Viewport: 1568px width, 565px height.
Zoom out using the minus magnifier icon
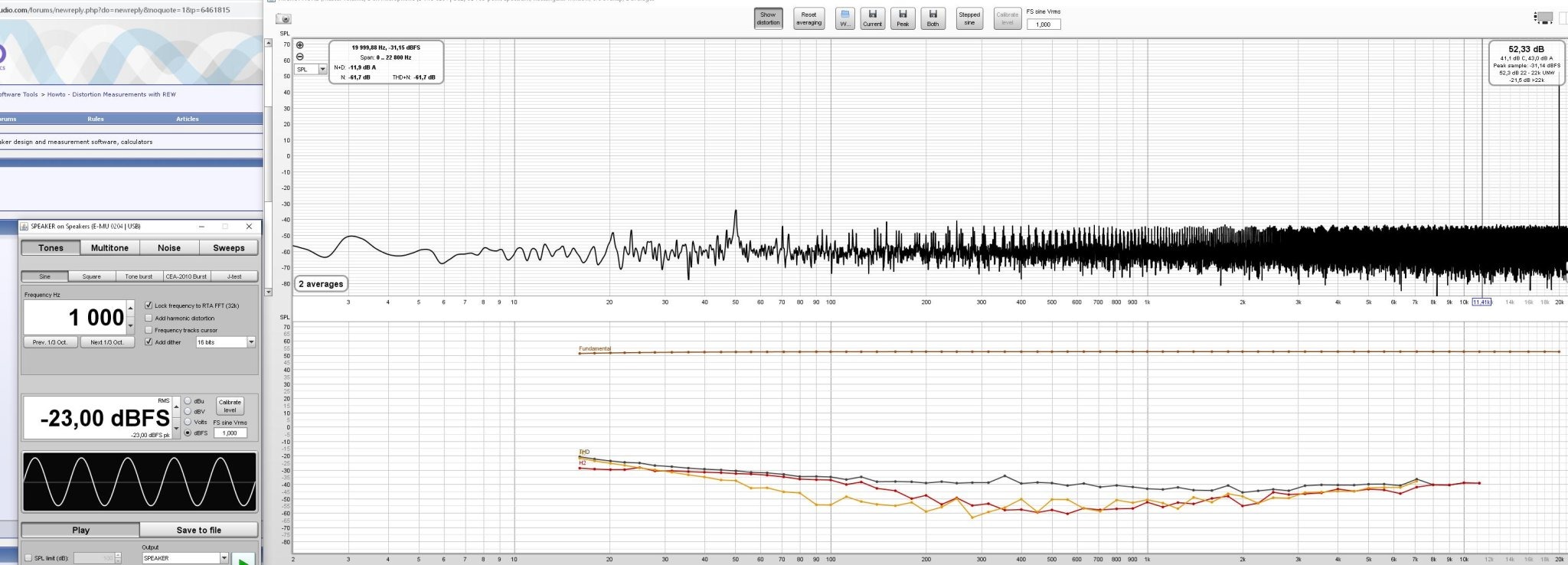299,57
